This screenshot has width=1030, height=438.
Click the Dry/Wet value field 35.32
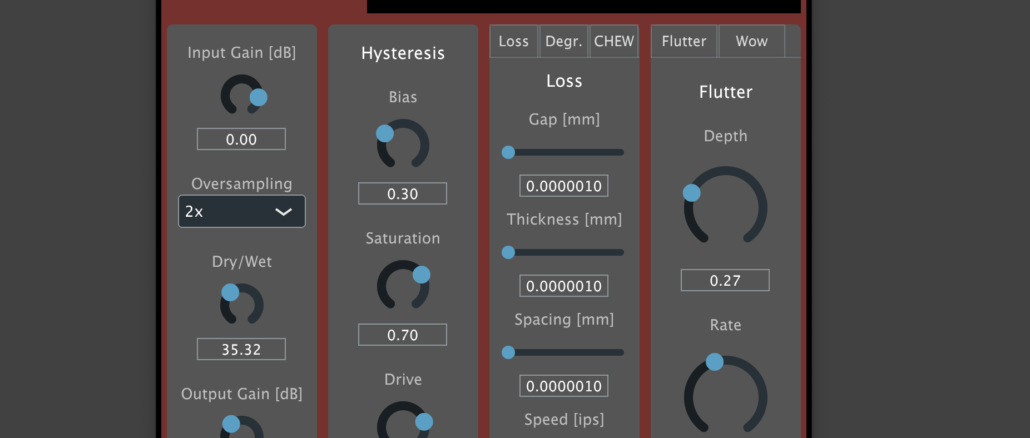(x=241, y=349)
